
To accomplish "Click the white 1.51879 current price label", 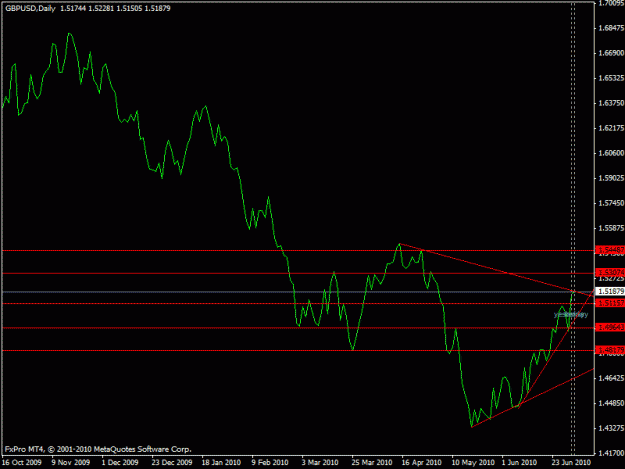I will (609, 292).
